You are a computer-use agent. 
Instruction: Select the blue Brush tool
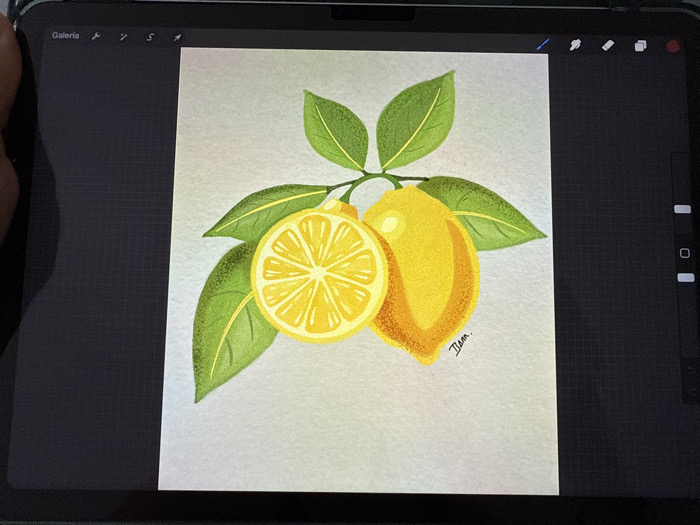pyautogui.click(x=543, y=44)
